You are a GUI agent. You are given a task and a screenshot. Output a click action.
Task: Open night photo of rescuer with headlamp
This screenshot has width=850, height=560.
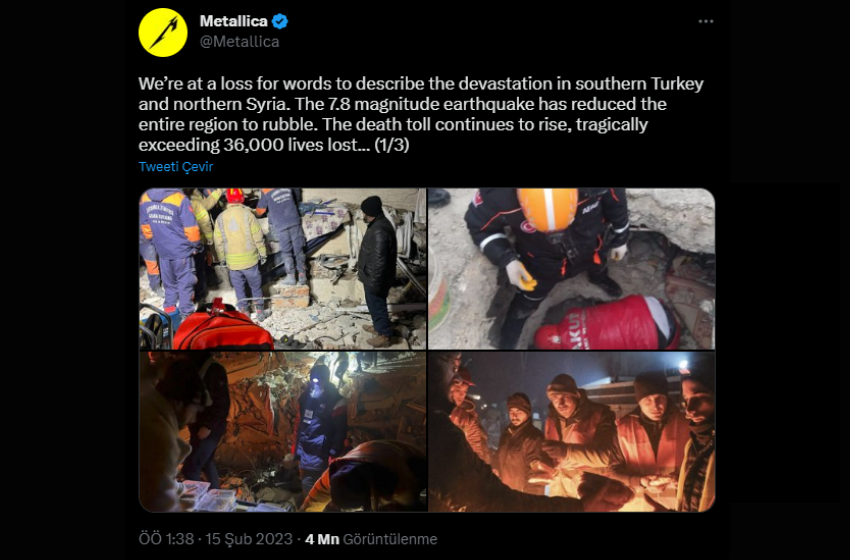coord(282,432)
